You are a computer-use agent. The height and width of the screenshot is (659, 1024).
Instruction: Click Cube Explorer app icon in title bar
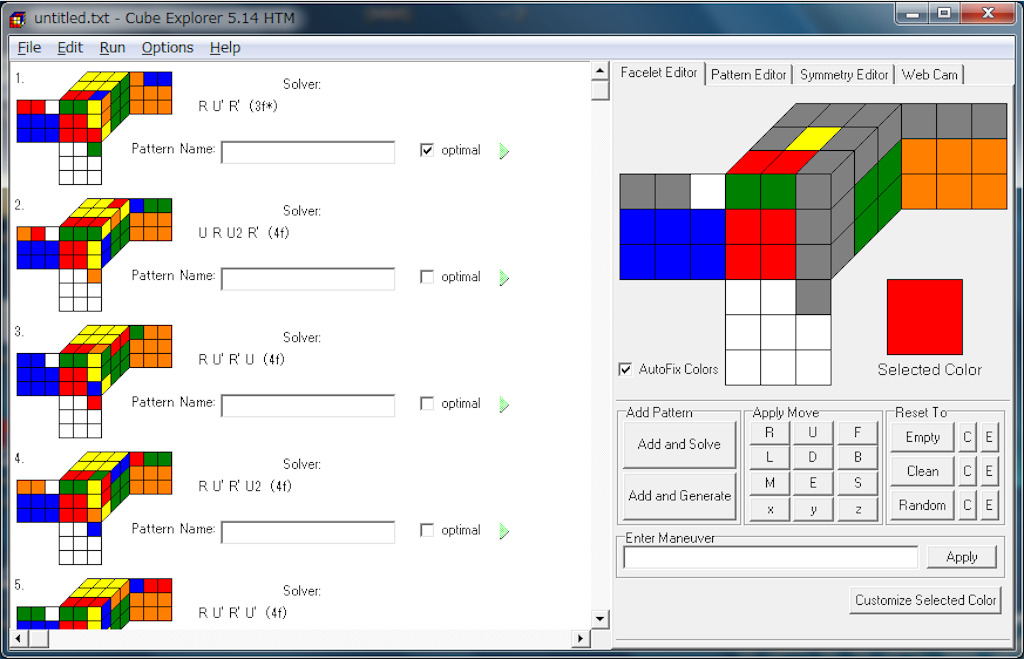point(18,18)
